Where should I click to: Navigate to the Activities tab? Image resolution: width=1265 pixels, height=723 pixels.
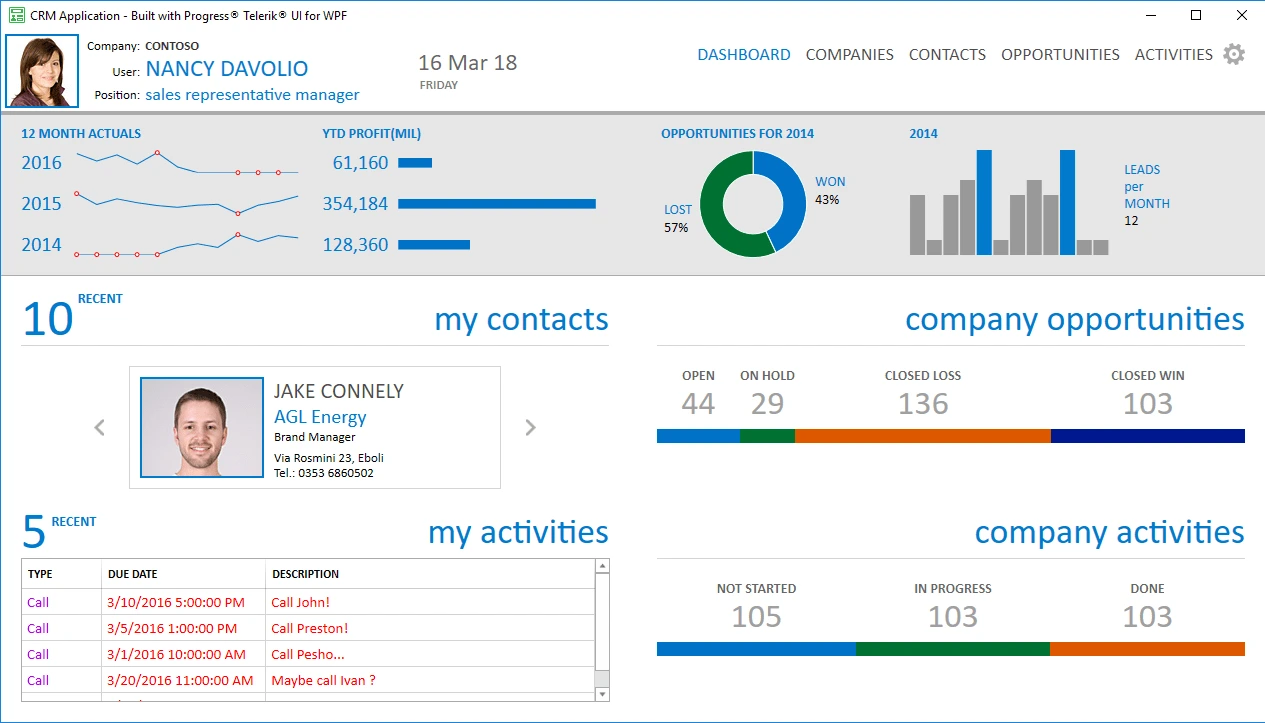[1173, 55]
